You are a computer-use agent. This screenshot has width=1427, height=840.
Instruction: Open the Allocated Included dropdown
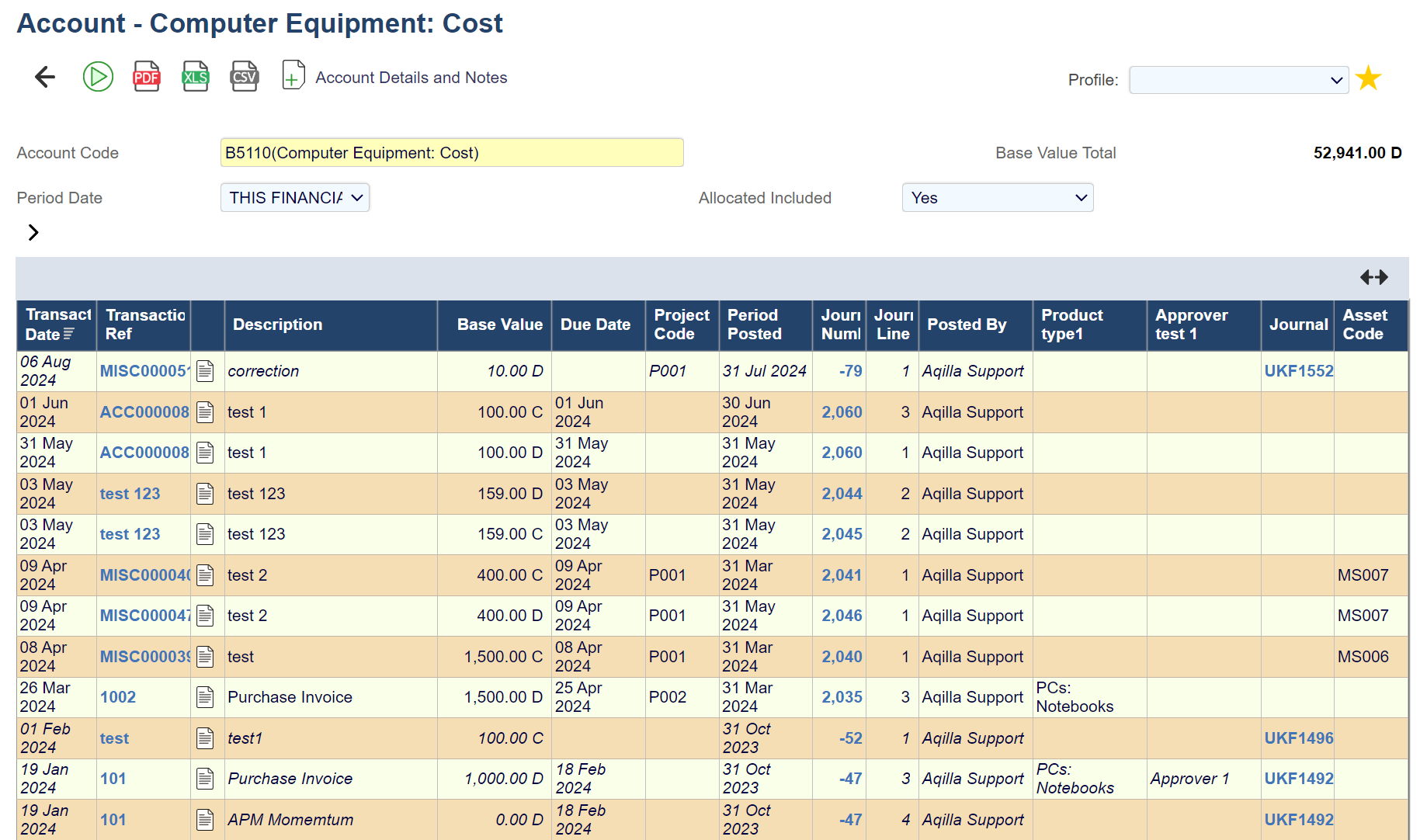pos(997,198)
